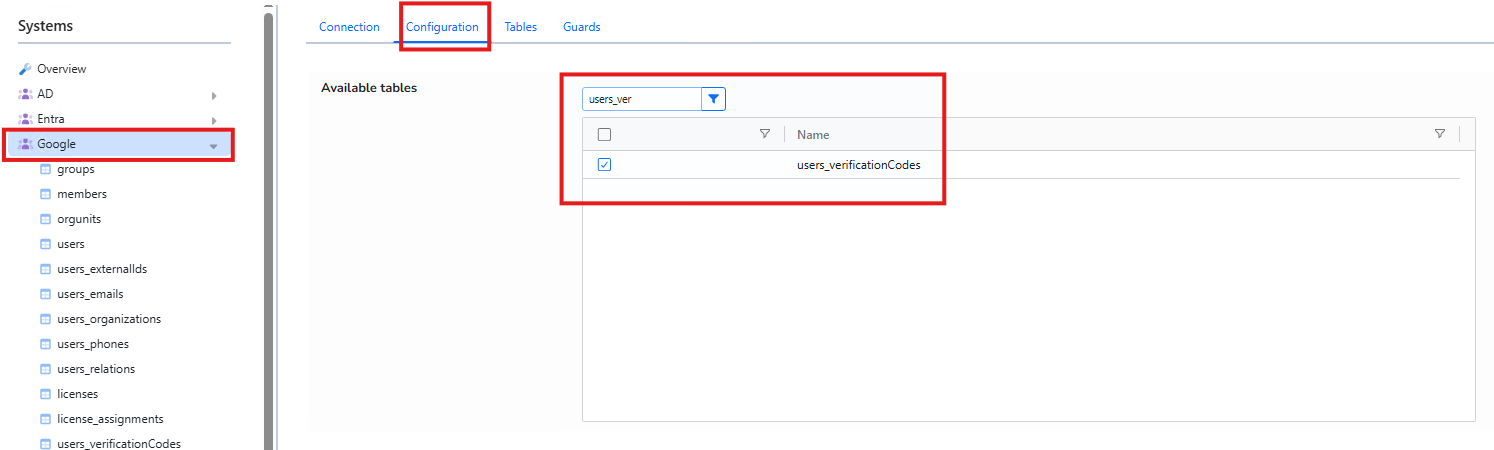Open the users table
Image resolution: width=1494 pixels, height=450 pixels.
point(71,244)
